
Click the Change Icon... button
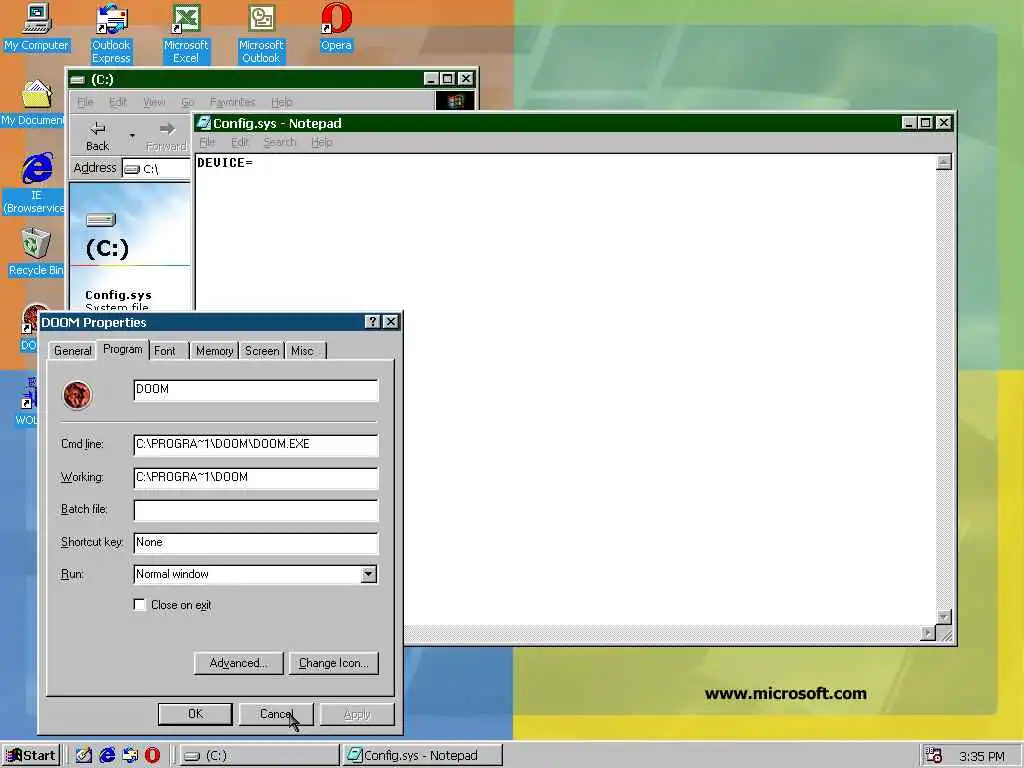point(334,663)
